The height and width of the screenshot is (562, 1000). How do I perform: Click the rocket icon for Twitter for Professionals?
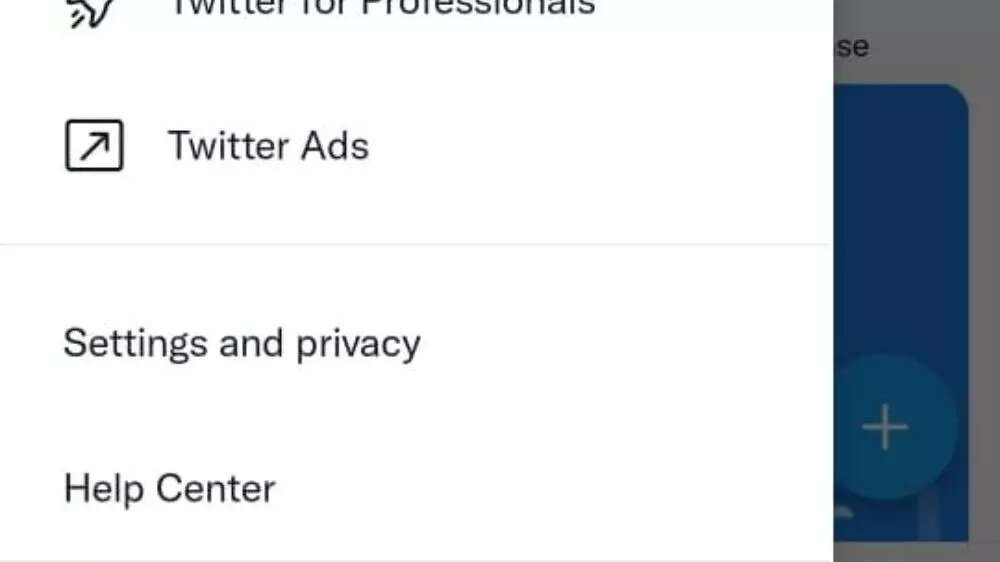[x=92, y=10]
